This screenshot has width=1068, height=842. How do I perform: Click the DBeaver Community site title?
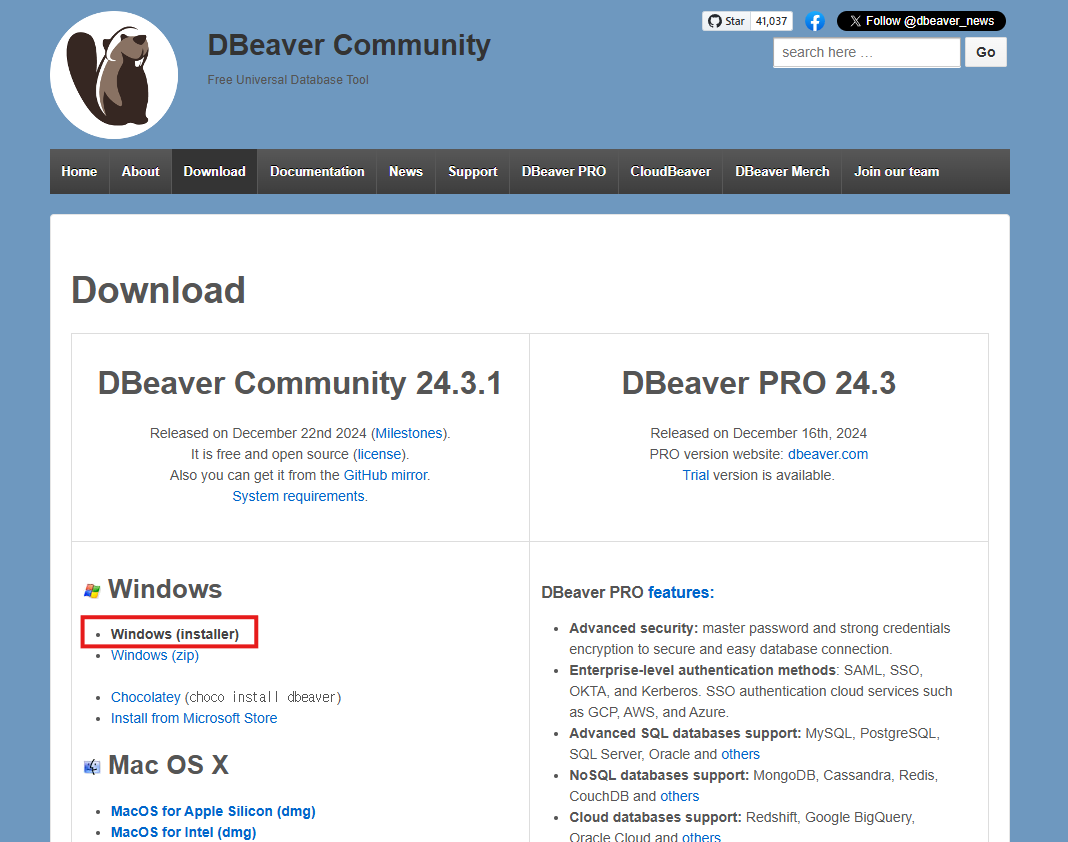(349, 45)
